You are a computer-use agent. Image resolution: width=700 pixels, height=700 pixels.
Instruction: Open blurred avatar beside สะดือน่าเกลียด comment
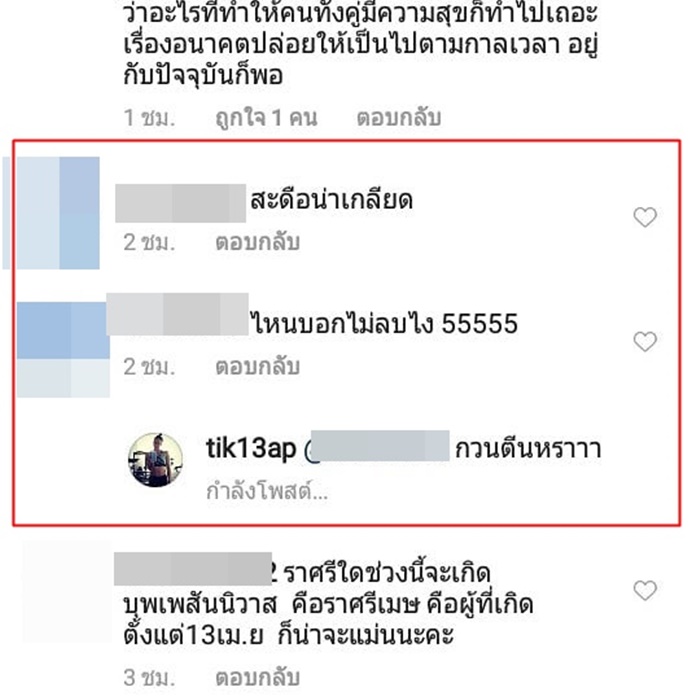[x=51, y=213]
